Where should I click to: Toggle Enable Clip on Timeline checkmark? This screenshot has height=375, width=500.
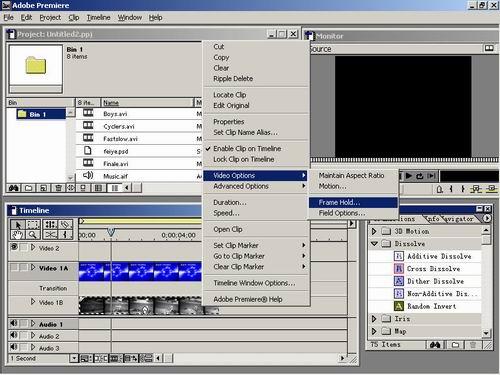[247, 149]
